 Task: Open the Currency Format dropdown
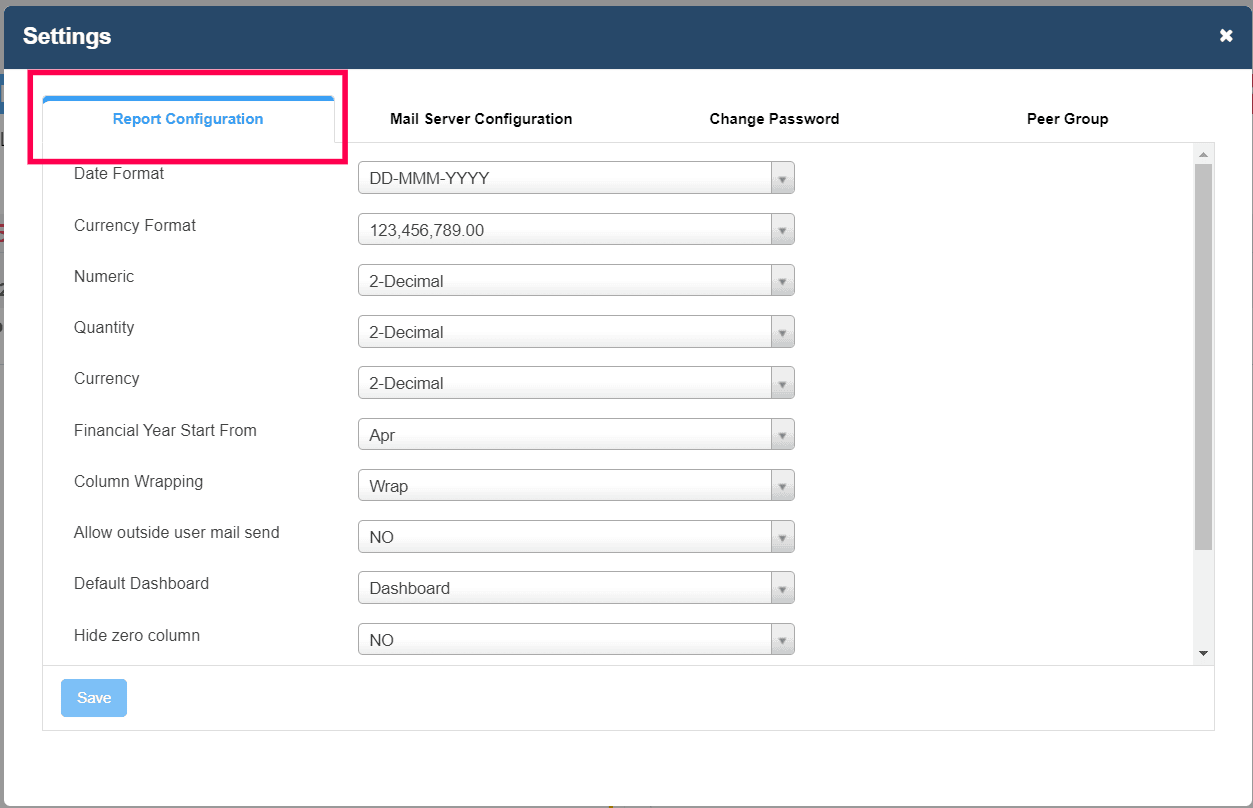point(576,230)
